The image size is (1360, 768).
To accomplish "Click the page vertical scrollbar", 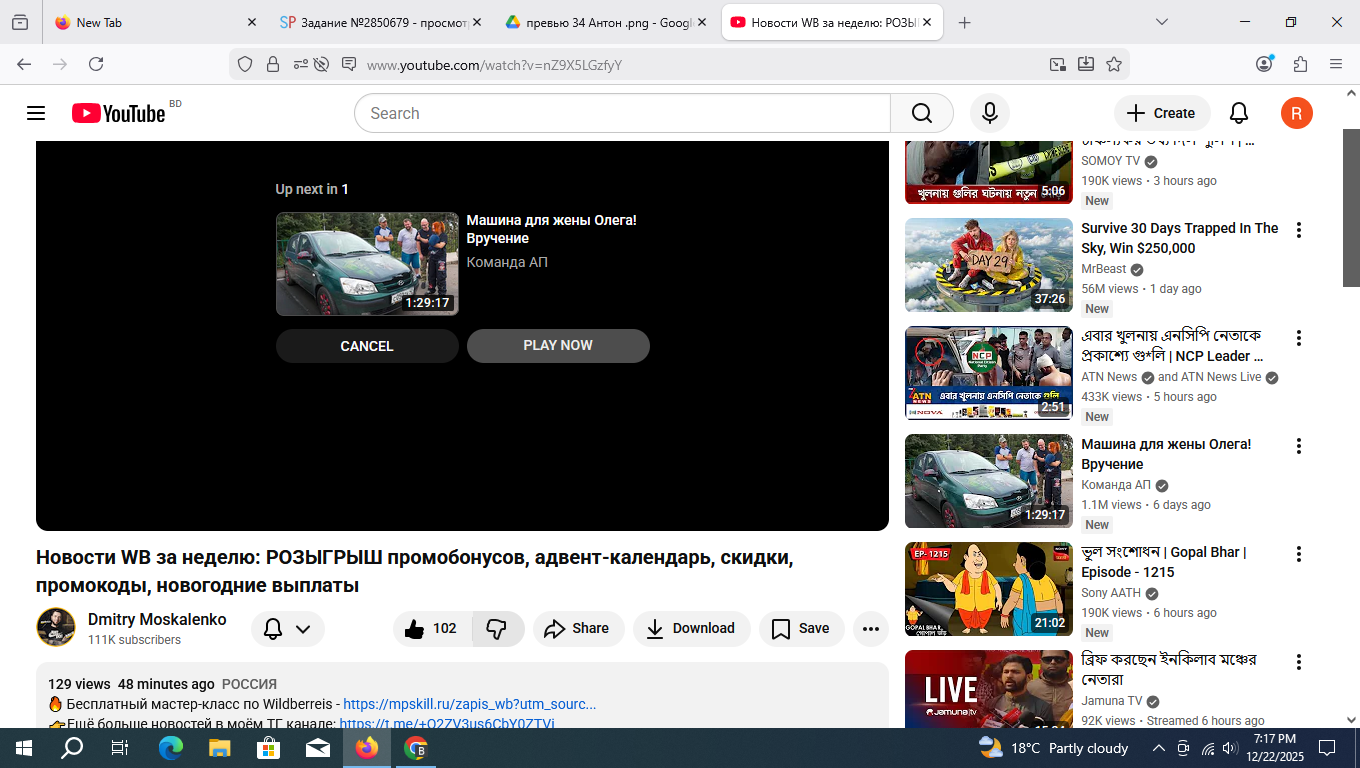I will click(x=1351, y=208).
